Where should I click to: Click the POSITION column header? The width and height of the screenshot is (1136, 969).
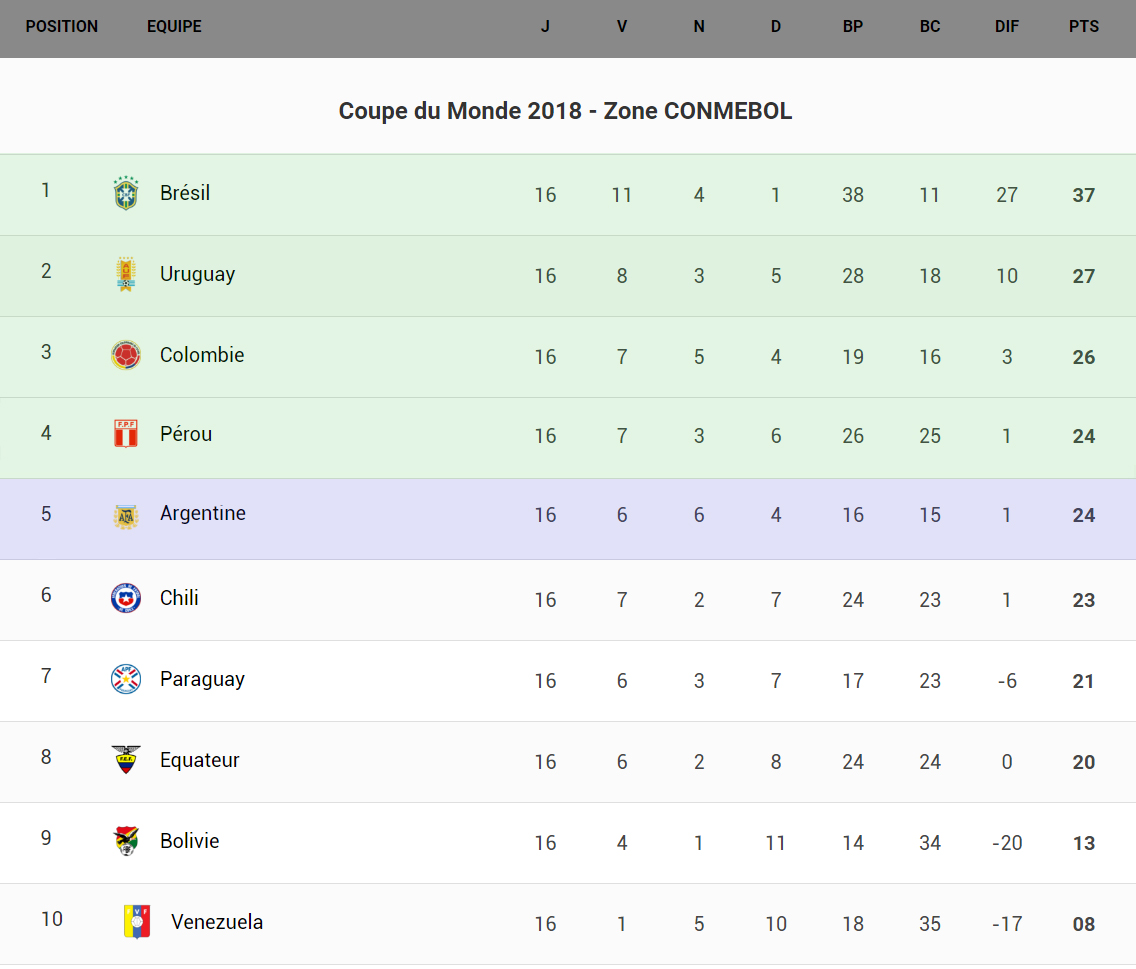click(62, 27)
